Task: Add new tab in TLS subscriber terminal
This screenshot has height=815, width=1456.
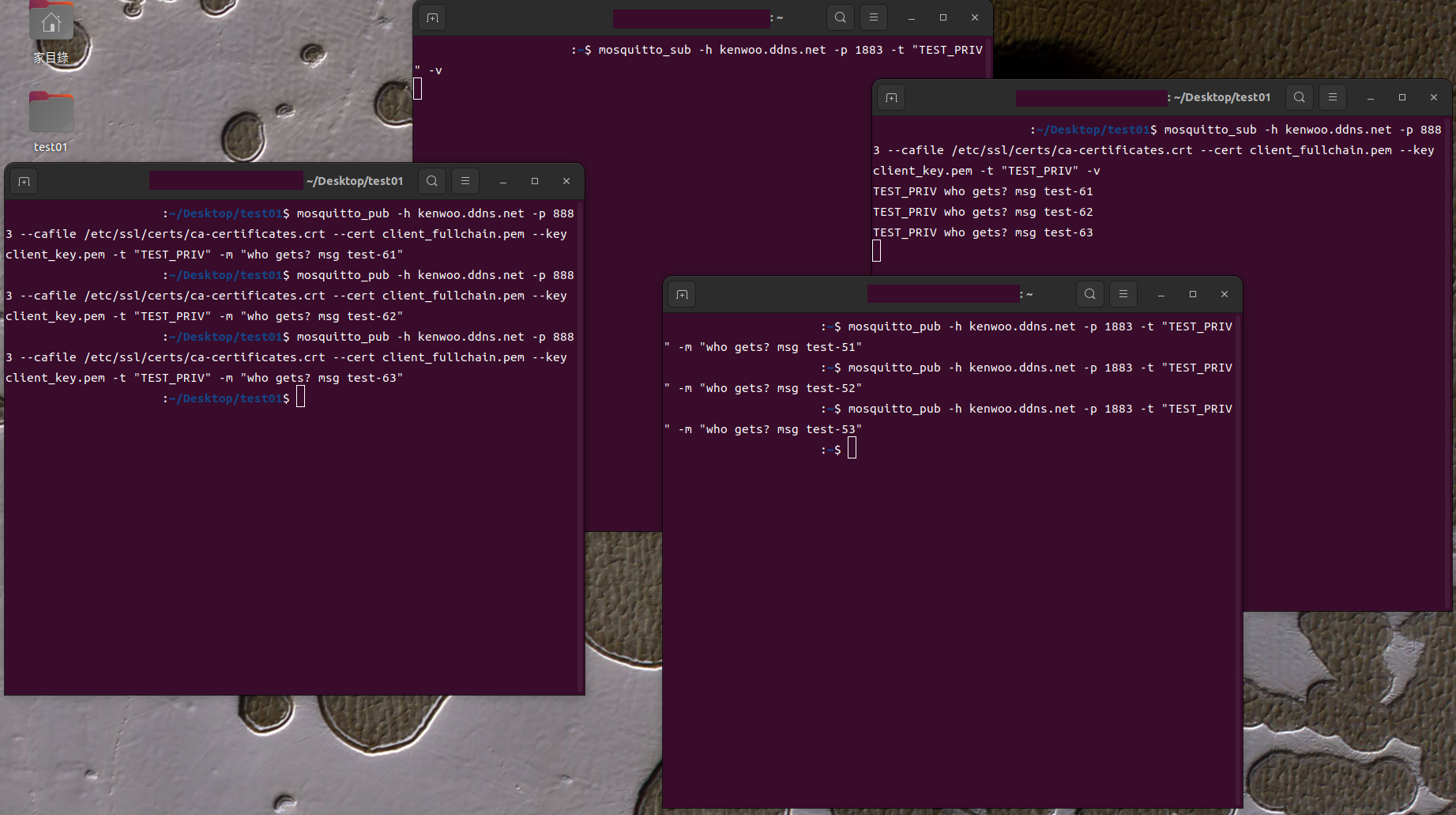Action: (891, 97)
